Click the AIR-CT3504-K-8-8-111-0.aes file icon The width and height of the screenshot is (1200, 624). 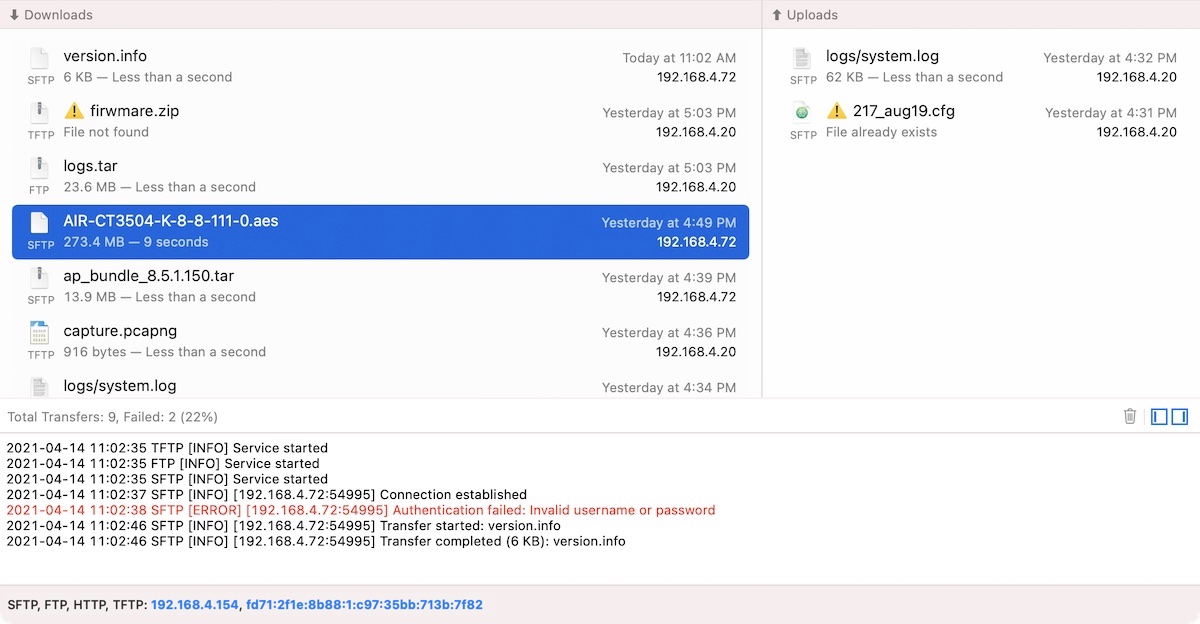pyautogui.click(x=39, y=224)
